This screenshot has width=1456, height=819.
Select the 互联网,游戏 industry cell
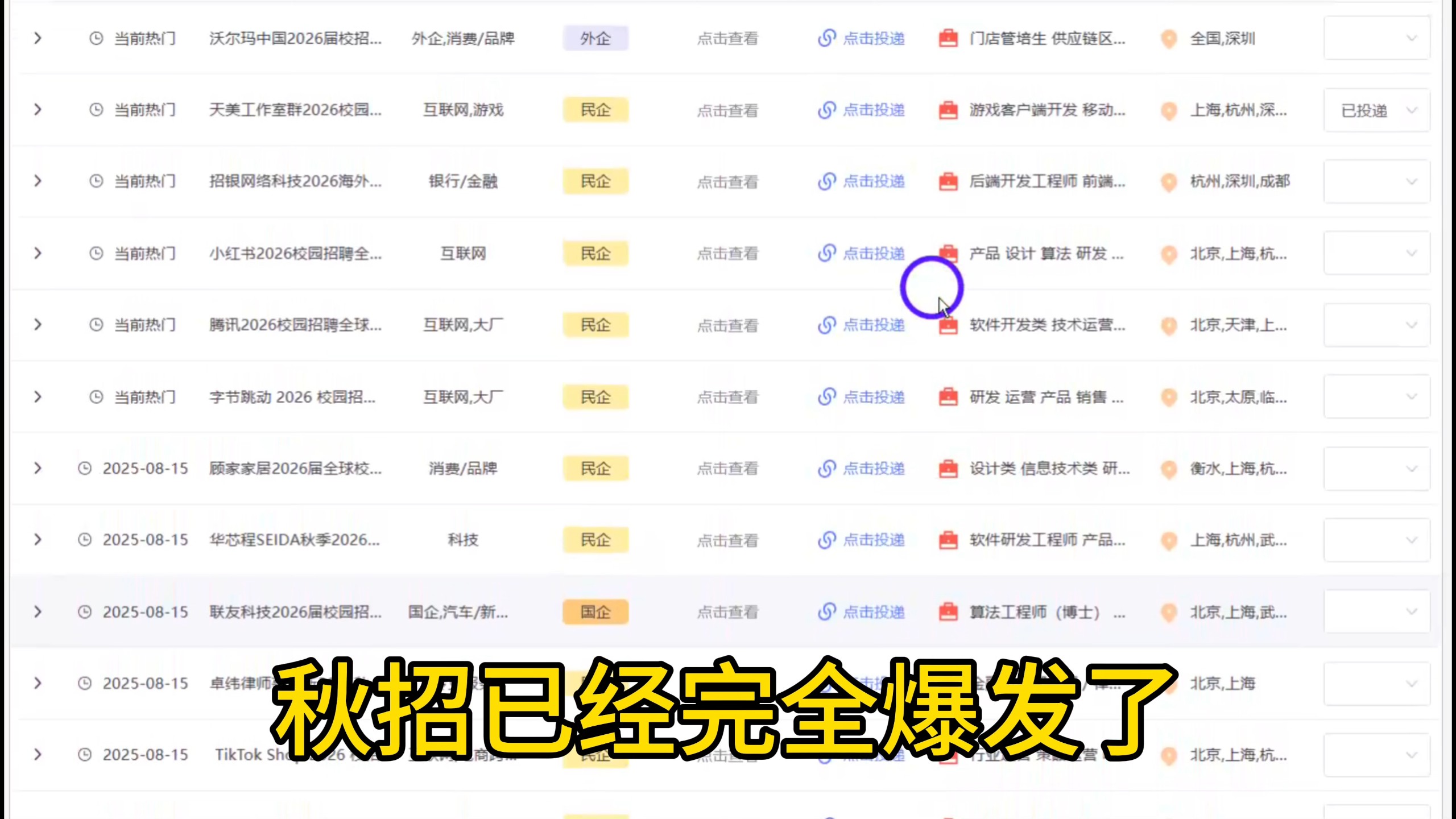(x=463, y=110)
